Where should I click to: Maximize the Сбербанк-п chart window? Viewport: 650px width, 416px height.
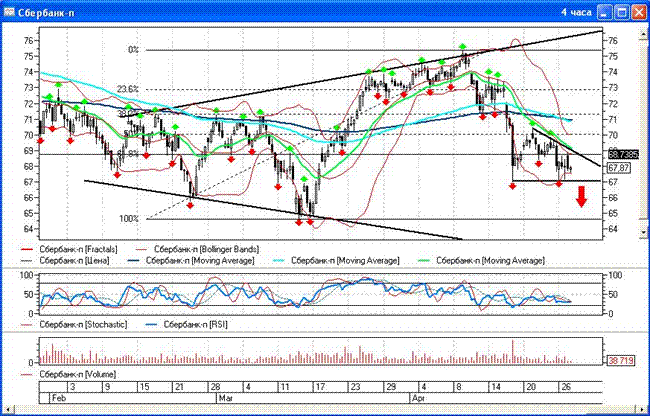pyautogui.click(x=621, y=12)
